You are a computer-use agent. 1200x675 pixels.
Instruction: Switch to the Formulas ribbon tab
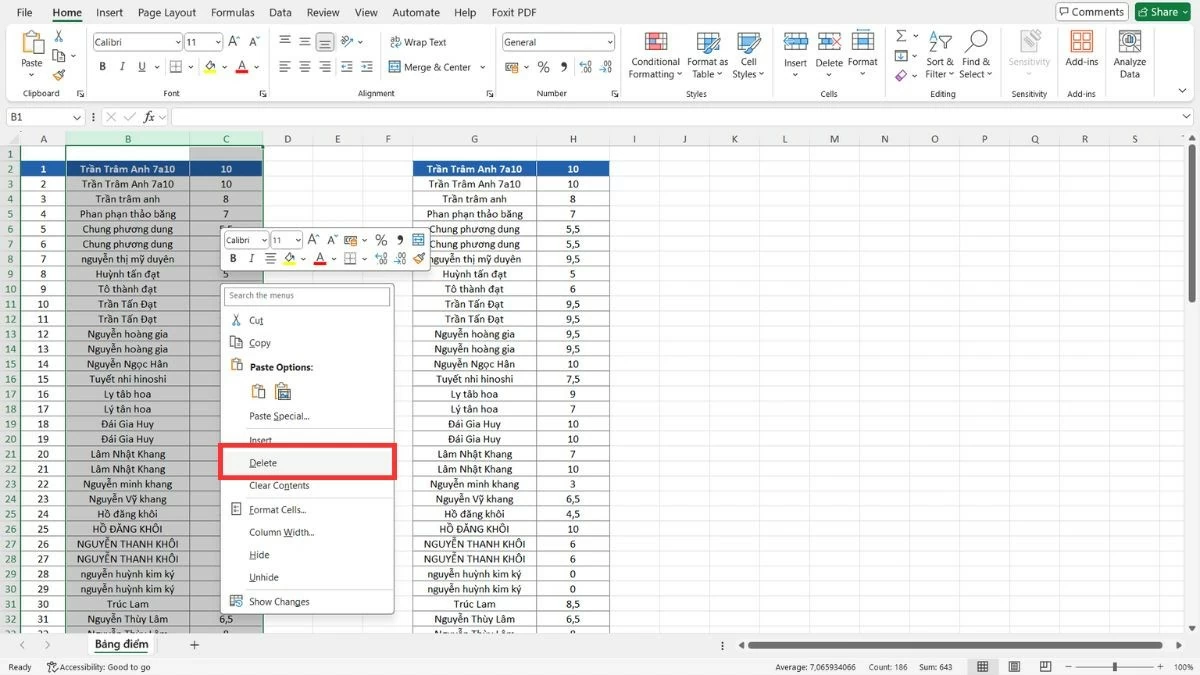pos(232,12)
